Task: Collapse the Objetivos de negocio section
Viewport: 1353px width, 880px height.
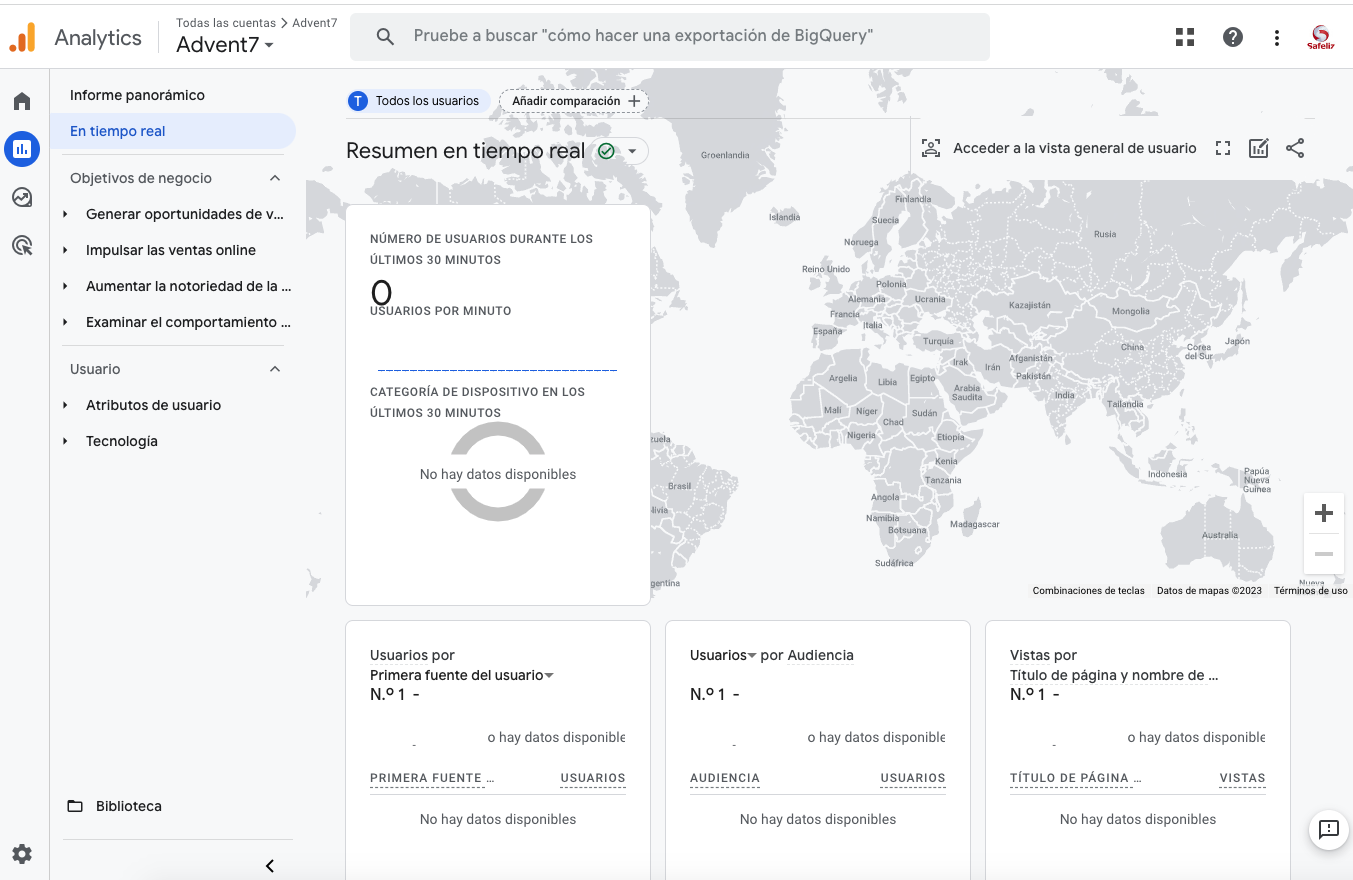Action: [x=275, y=178]
